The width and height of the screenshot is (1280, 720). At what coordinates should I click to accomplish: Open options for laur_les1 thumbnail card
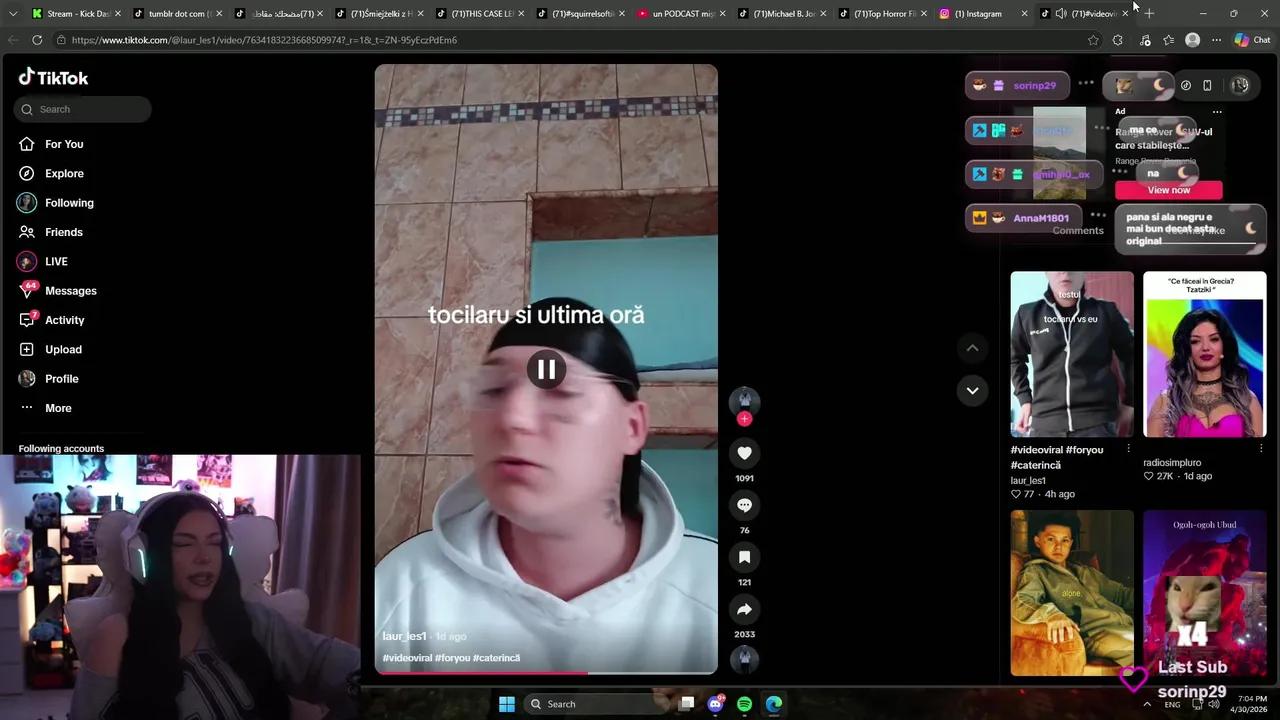(x=1128, y=449)
